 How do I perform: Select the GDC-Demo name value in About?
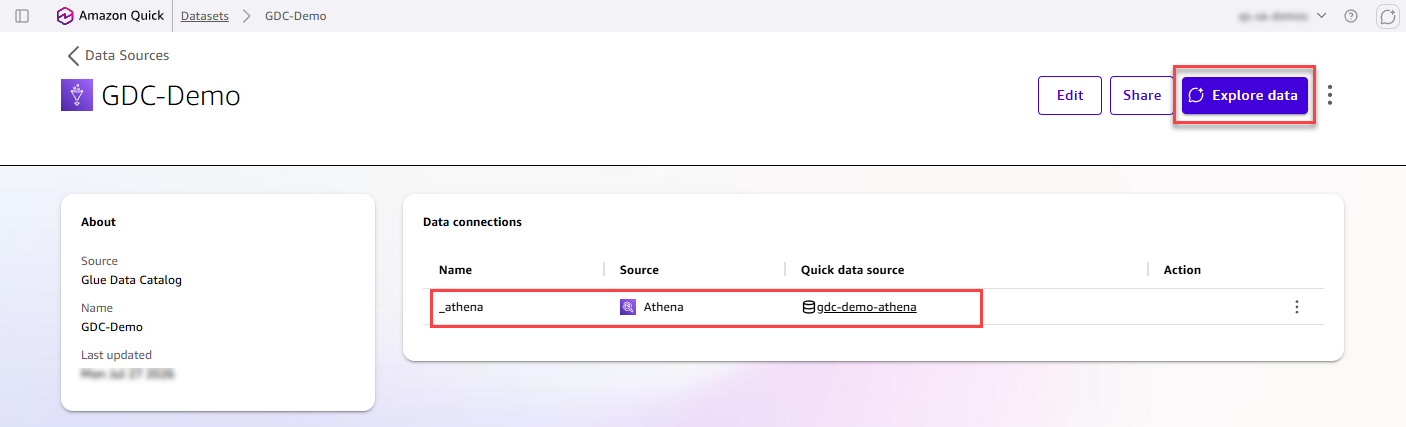tap(111, 327)
